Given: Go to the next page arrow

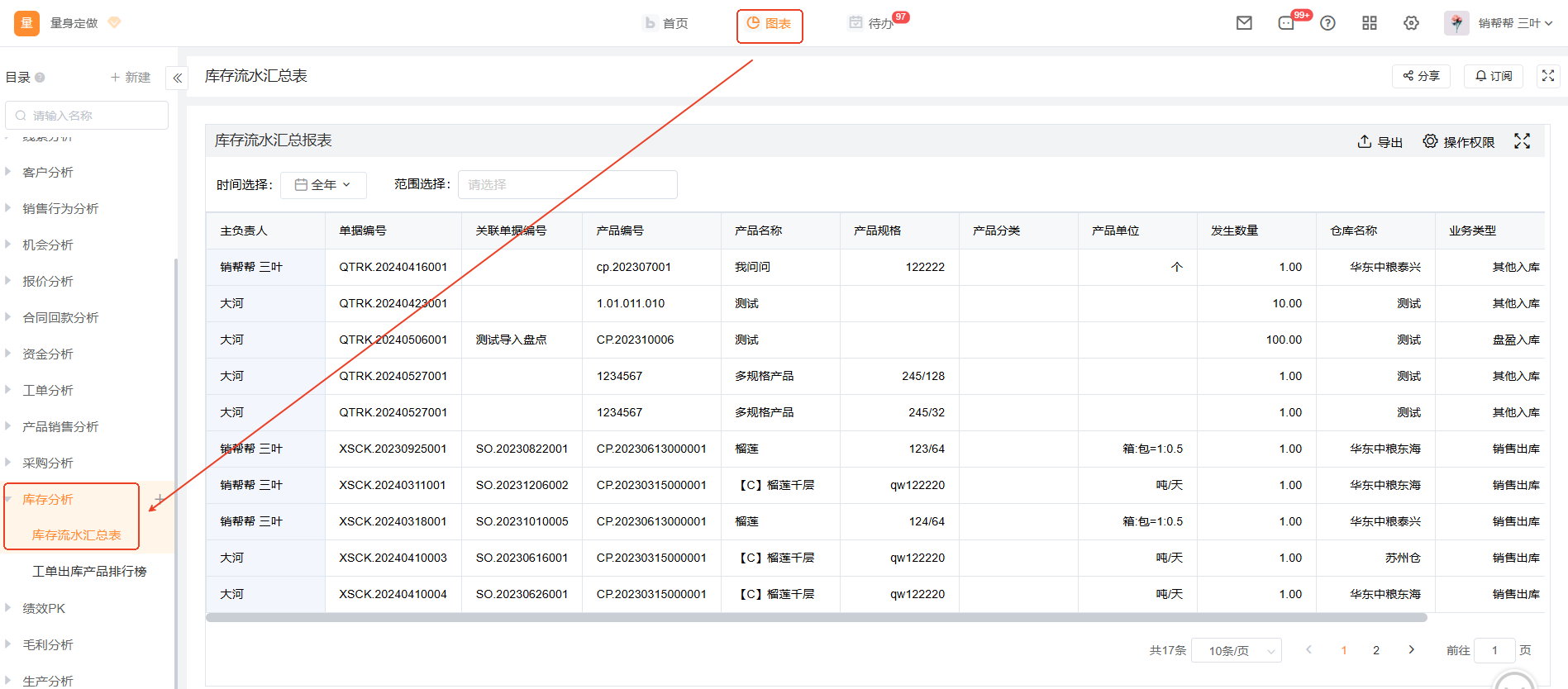Looking at the screenshot, I should [x=1412, y=650].
